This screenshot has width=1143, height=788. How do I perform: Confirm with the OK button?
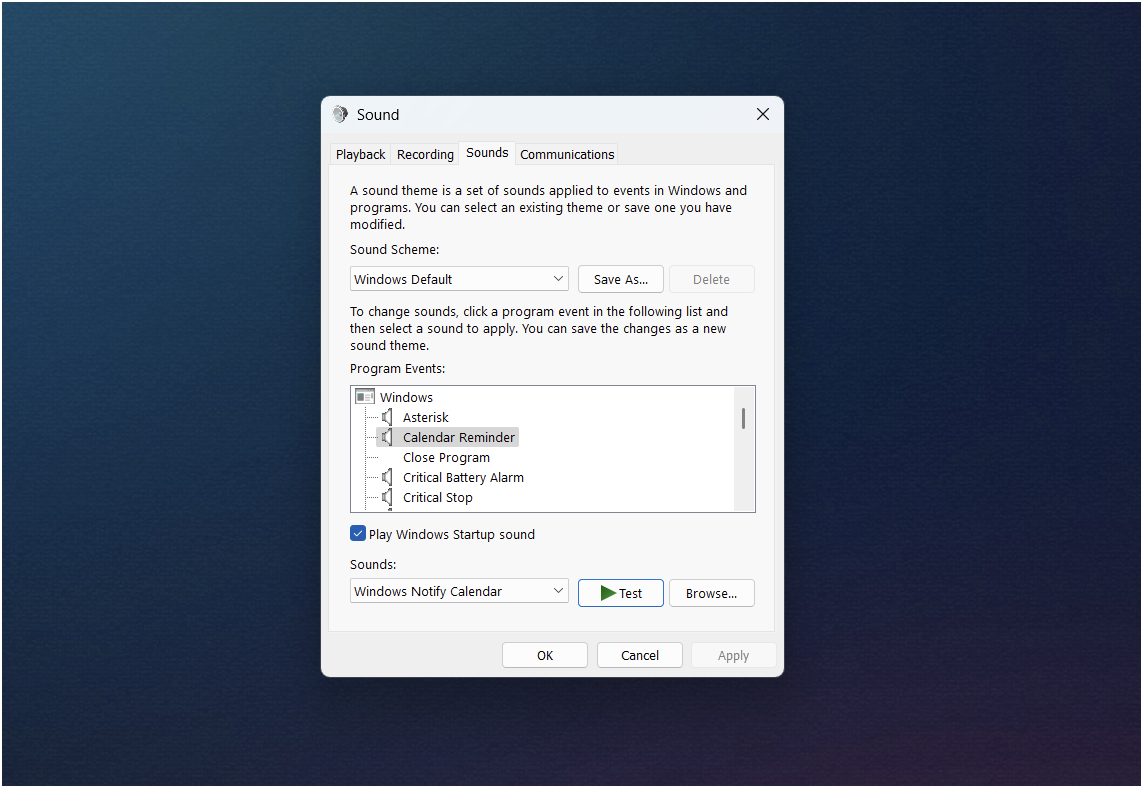(545, 655)
